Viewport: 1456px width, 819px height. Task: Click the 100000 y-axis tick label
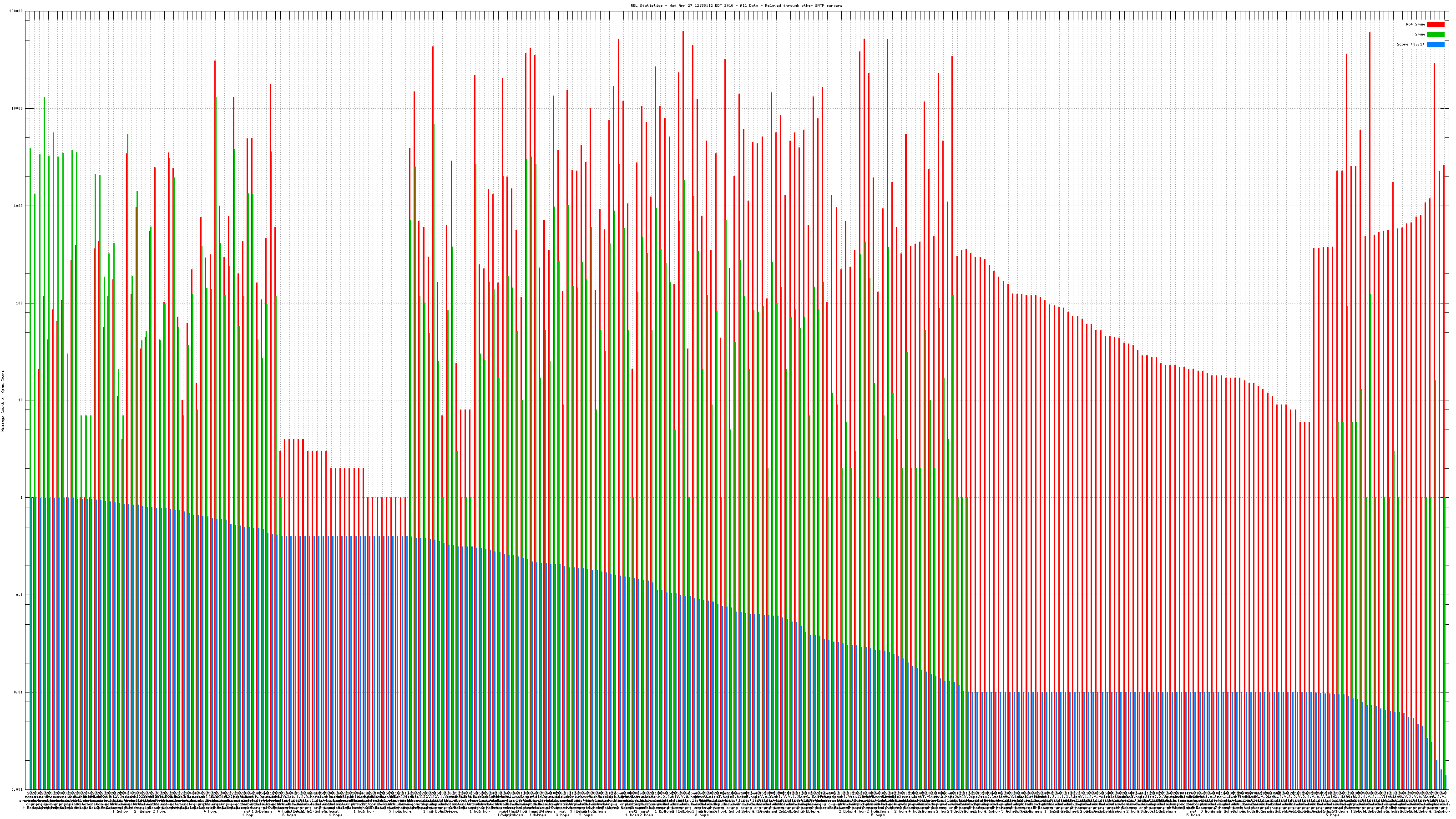(16, 11)
